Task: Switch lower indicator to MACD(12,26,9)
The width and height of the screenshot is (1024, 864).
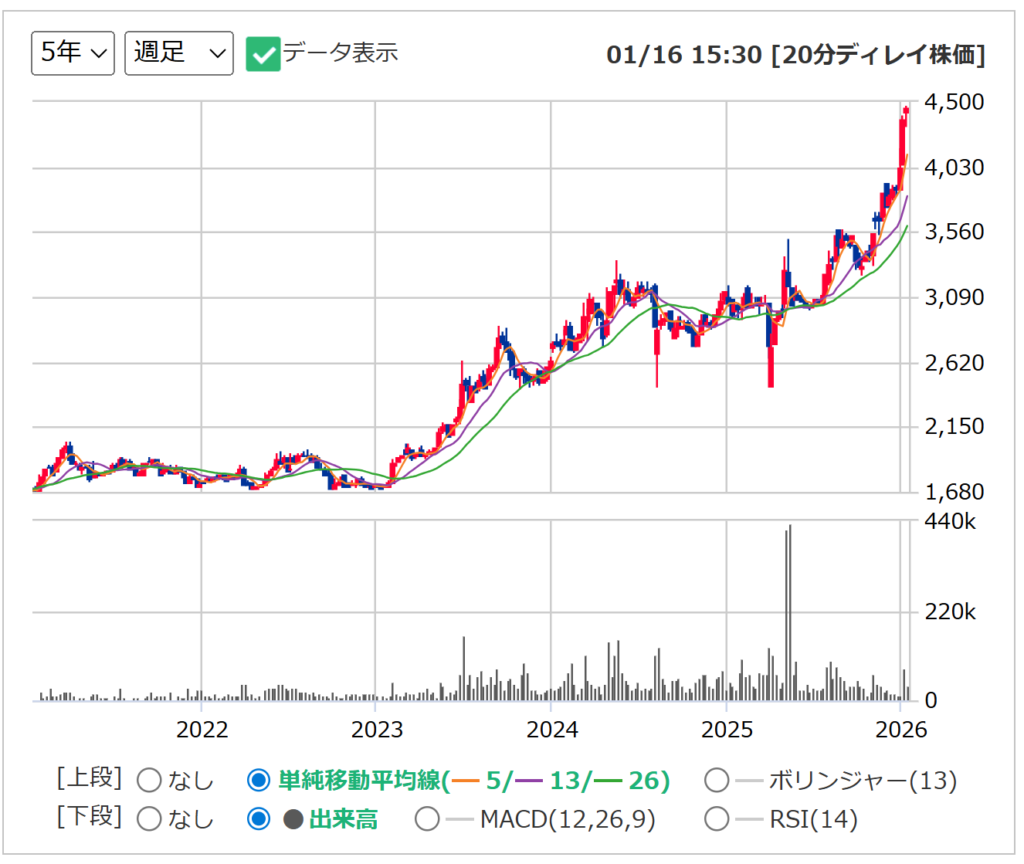Action: point(428,818)
